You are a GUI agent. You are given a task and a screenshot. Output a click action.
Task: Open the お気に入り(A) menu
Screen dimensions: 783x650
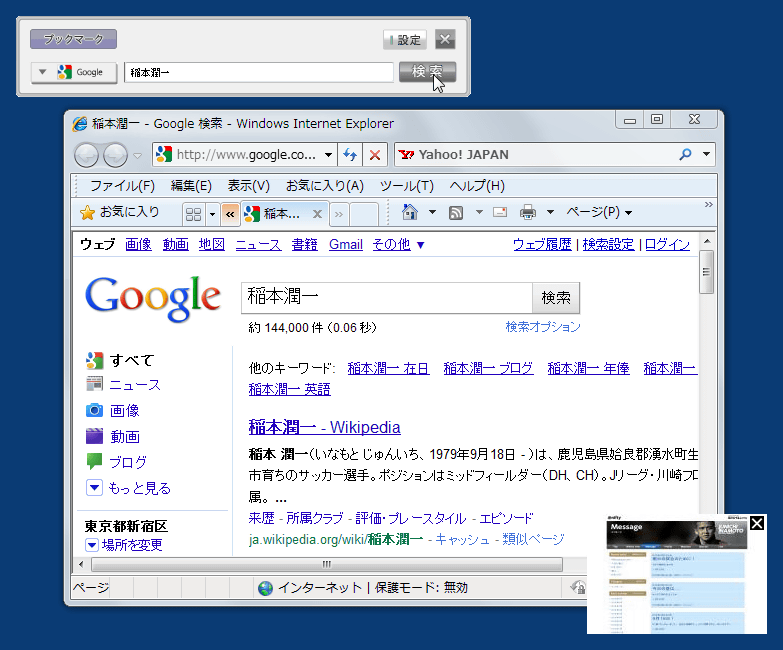tap(325, 186)
